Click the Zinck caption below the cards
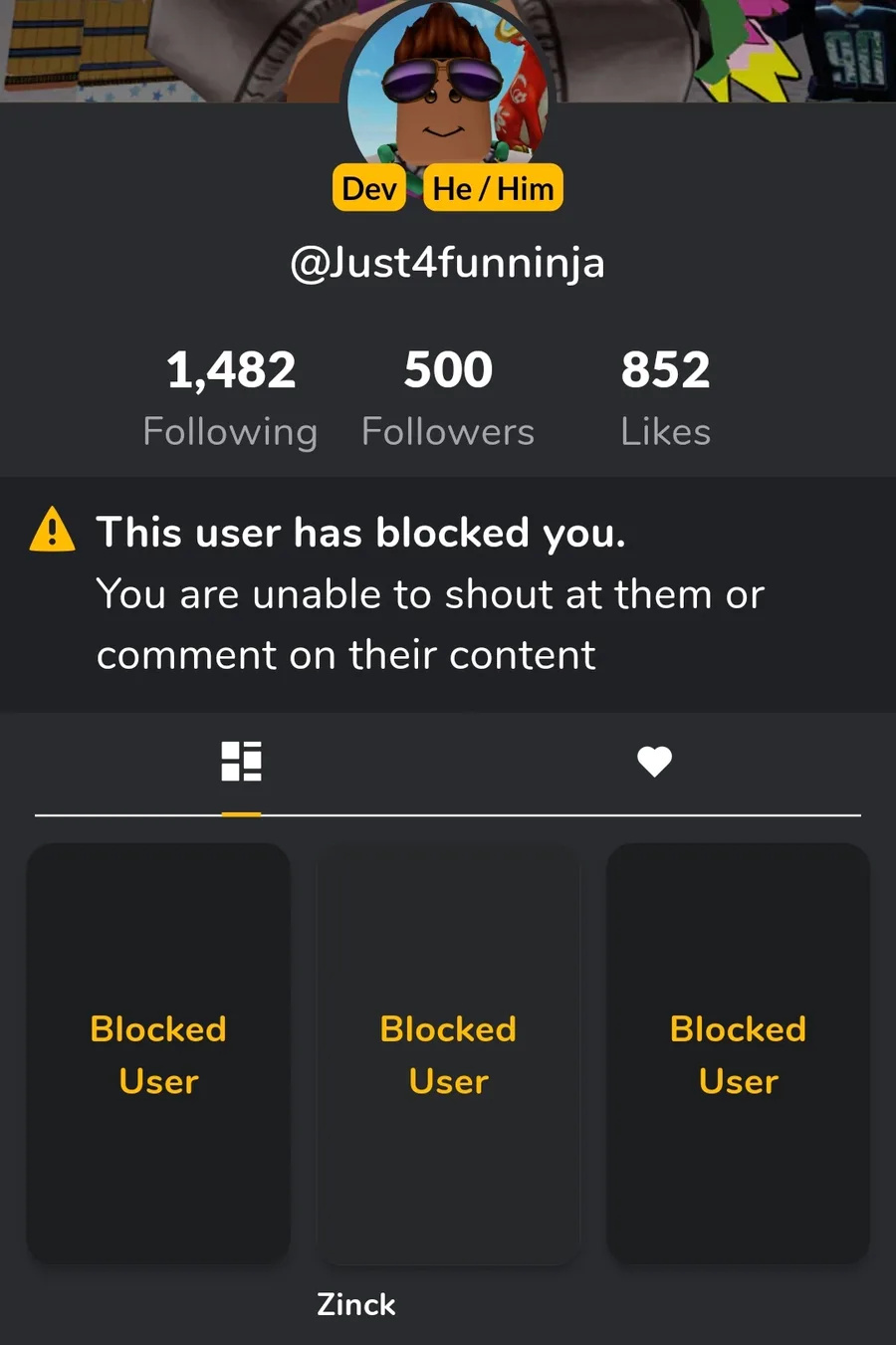896x1345 pixels. (356, 1304)
